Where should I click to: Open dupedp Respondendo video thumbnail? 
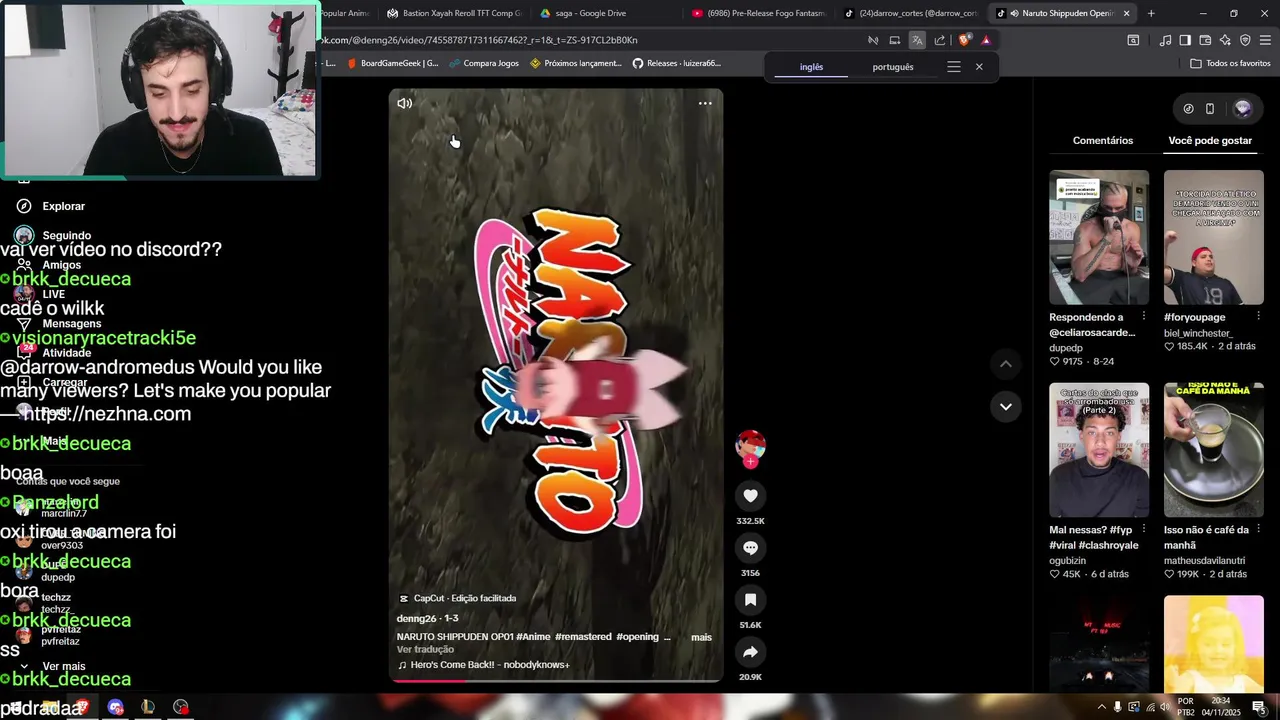click(x=1099, y=237)
